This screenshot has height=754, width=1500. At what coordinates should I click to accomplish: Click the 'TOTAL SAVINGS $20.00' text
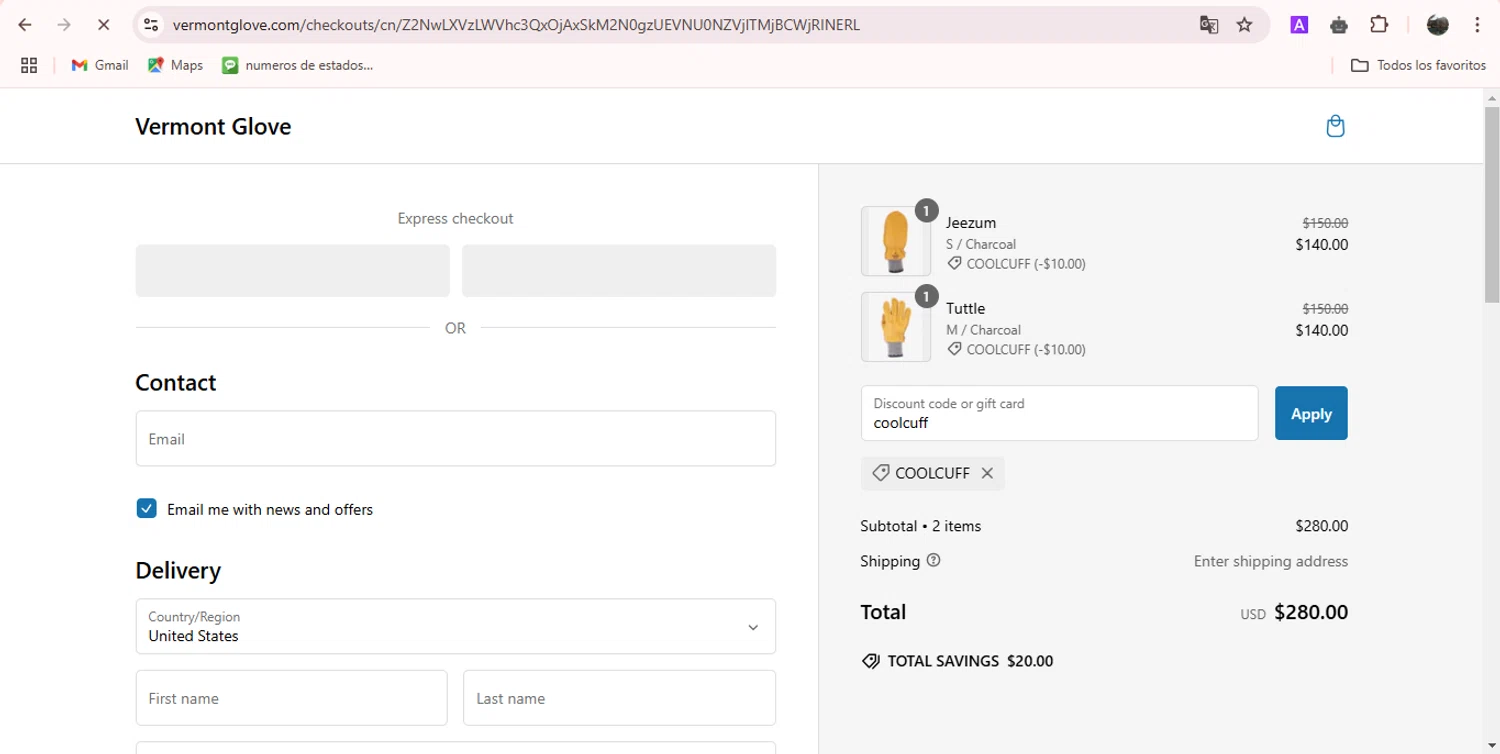coord(970,661)
